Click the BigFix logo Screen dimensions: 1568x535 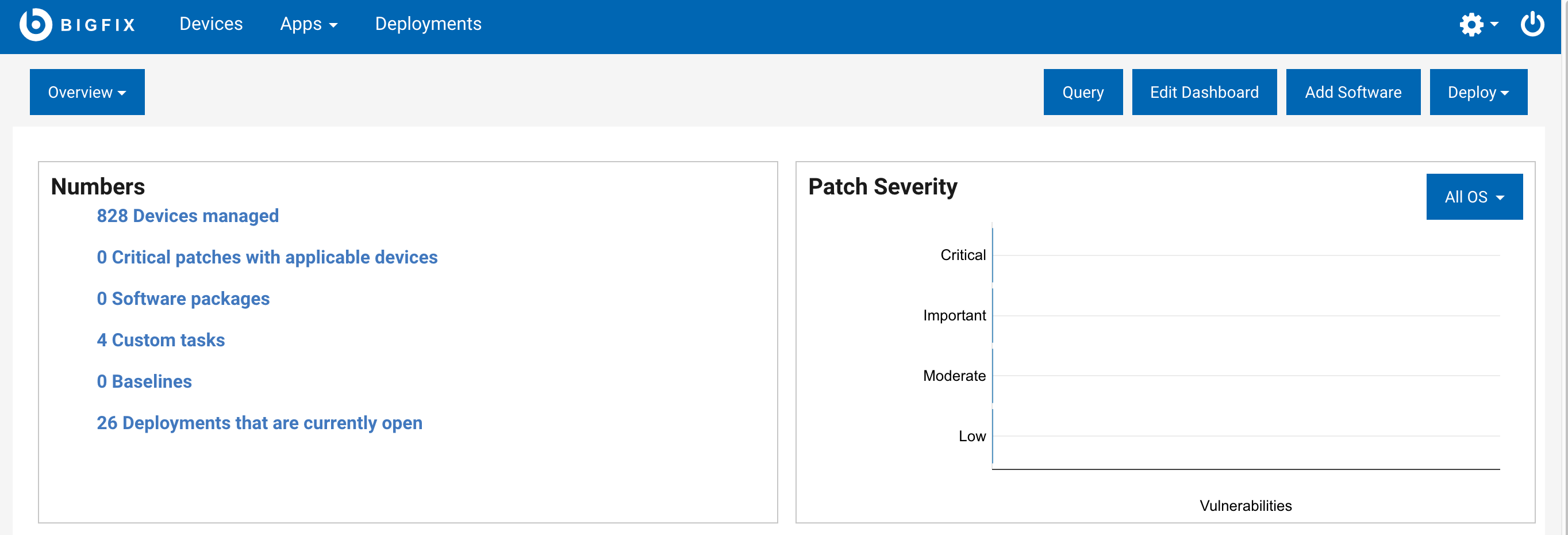pos(79,24)
